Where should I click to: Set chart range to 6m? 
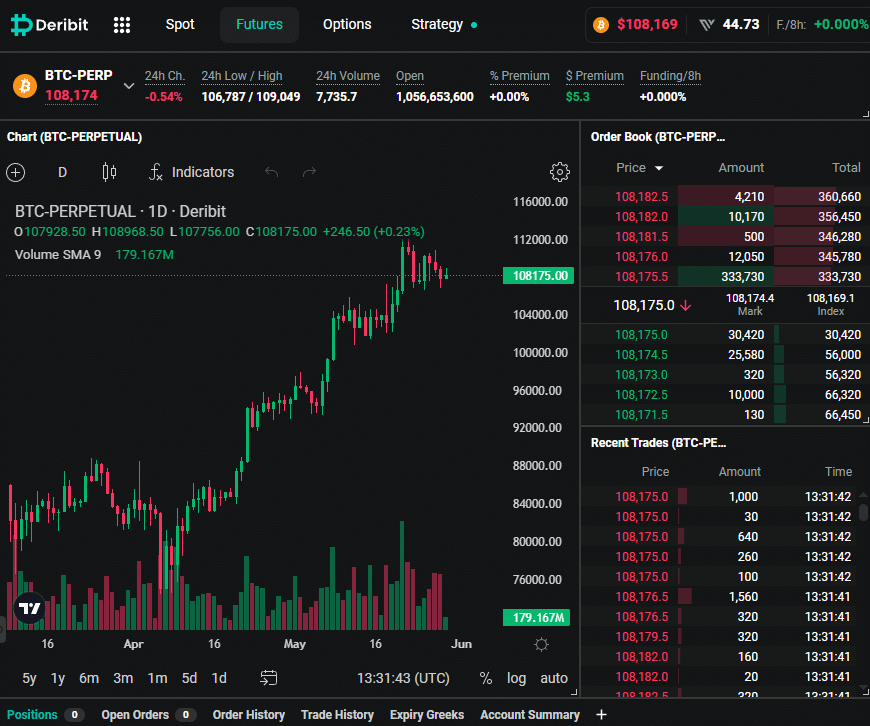point(89,678)
